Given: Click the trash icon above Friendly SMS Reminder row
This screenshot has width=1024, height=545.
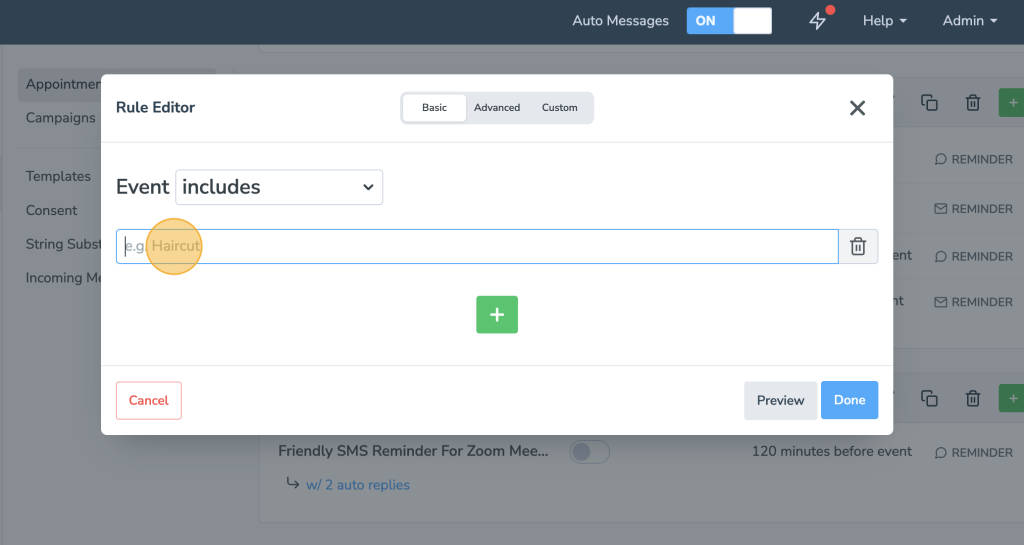Looking at the screenshot, I should coord(972,399).
